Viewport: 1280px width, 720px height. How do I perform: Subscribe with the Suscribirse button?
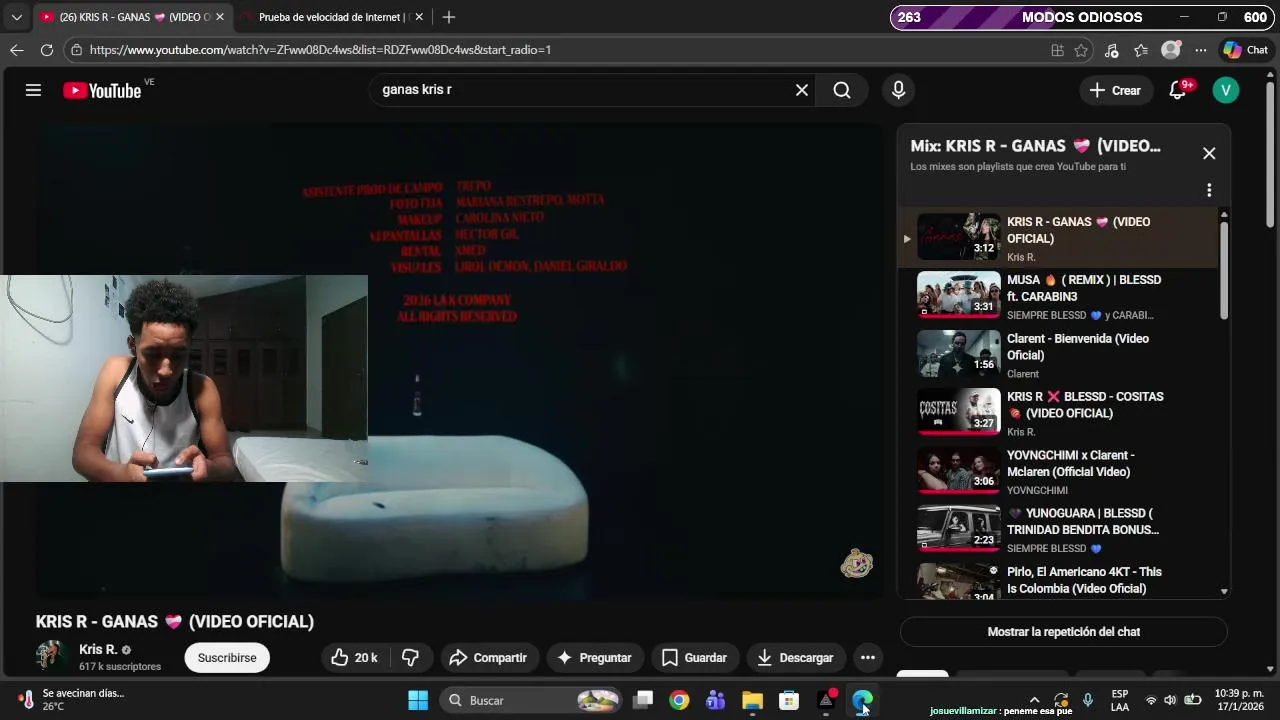tap(227, 657)
